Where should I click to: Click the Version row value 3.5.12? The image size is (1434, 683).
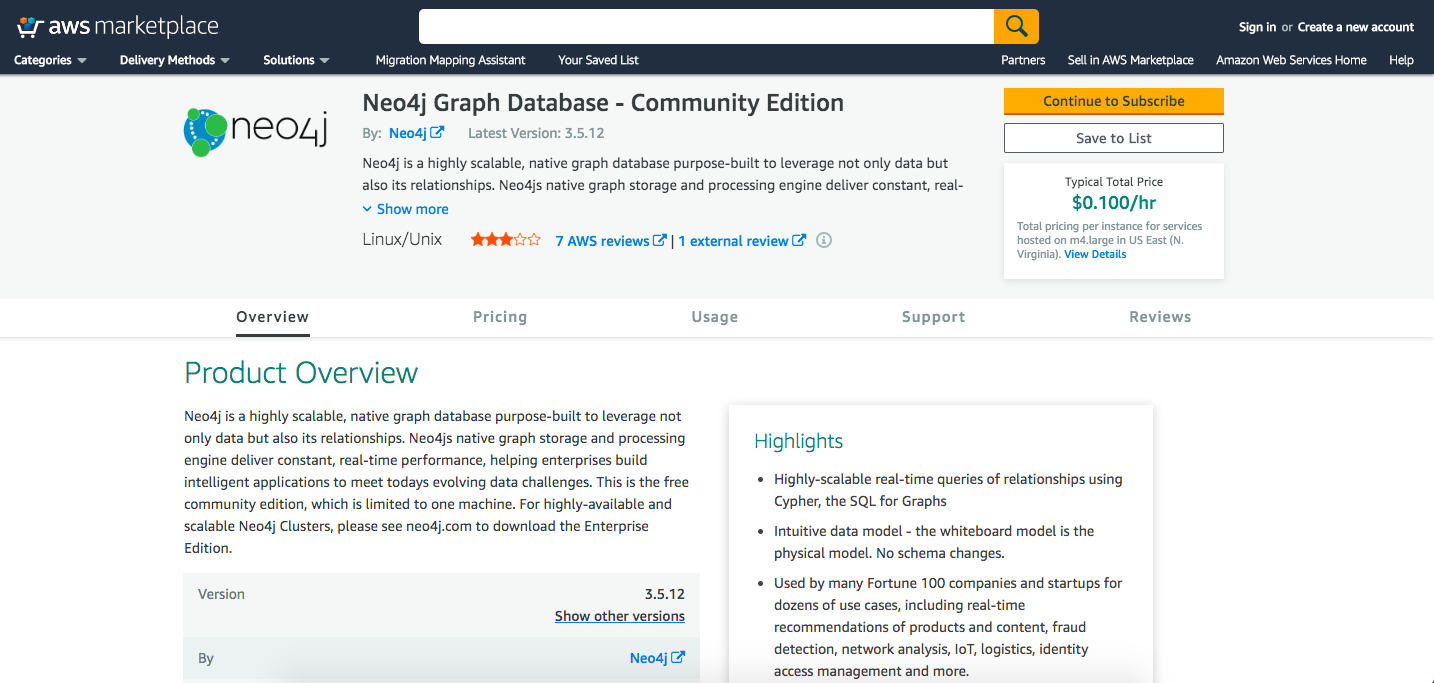[665, 594]
